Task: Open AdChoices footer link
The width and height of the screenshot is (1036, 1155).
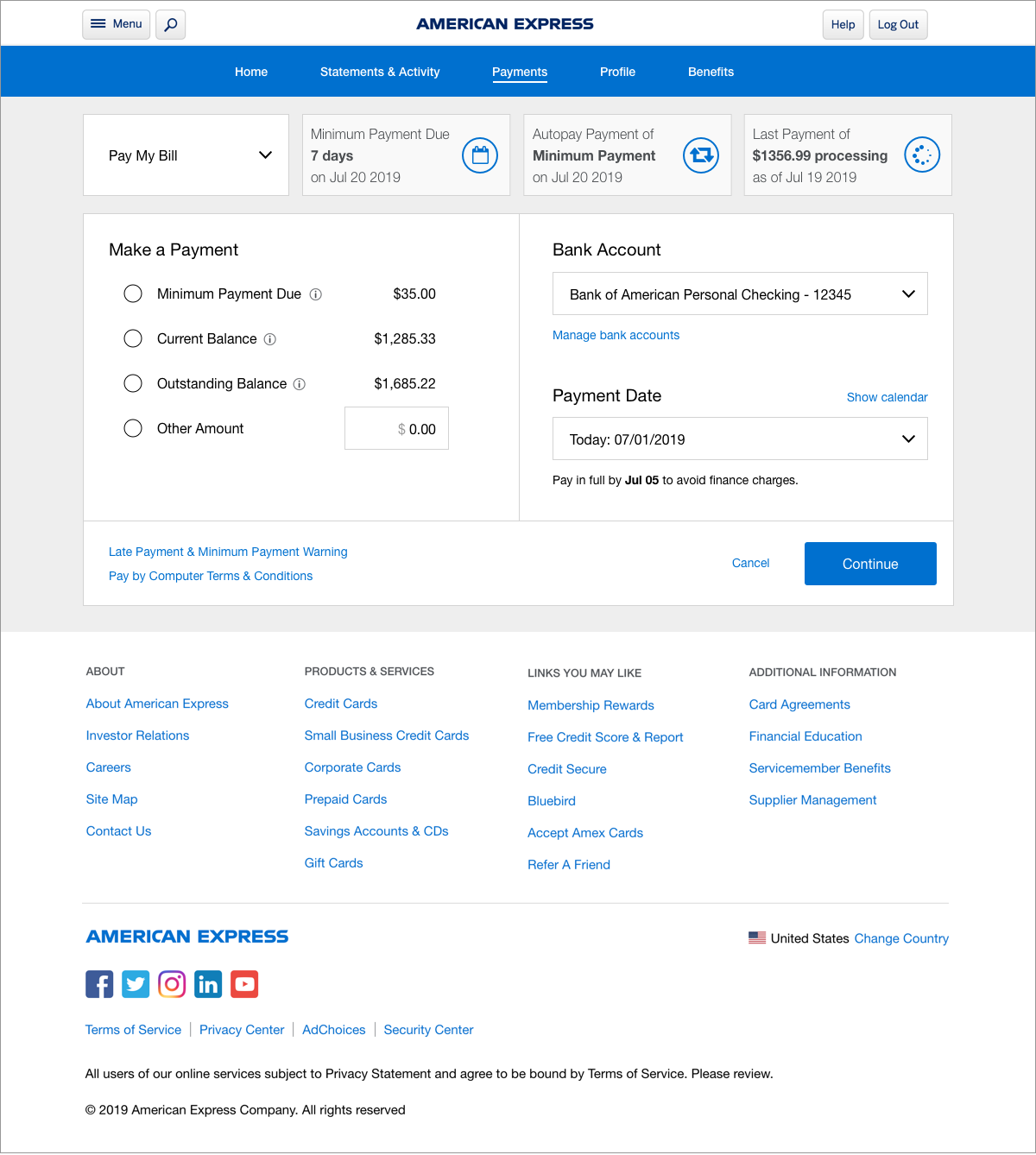Action: coord(334,1030)
